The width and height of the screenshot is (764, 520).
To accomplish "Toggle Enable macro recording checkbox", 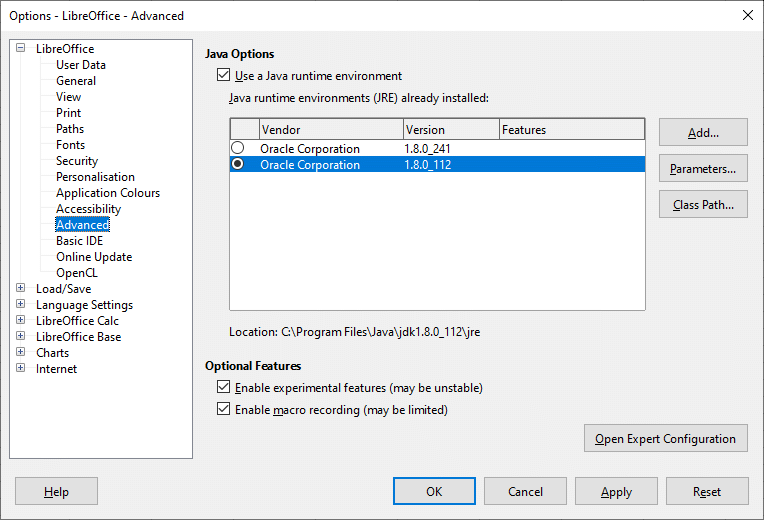I will coord(222,410).
